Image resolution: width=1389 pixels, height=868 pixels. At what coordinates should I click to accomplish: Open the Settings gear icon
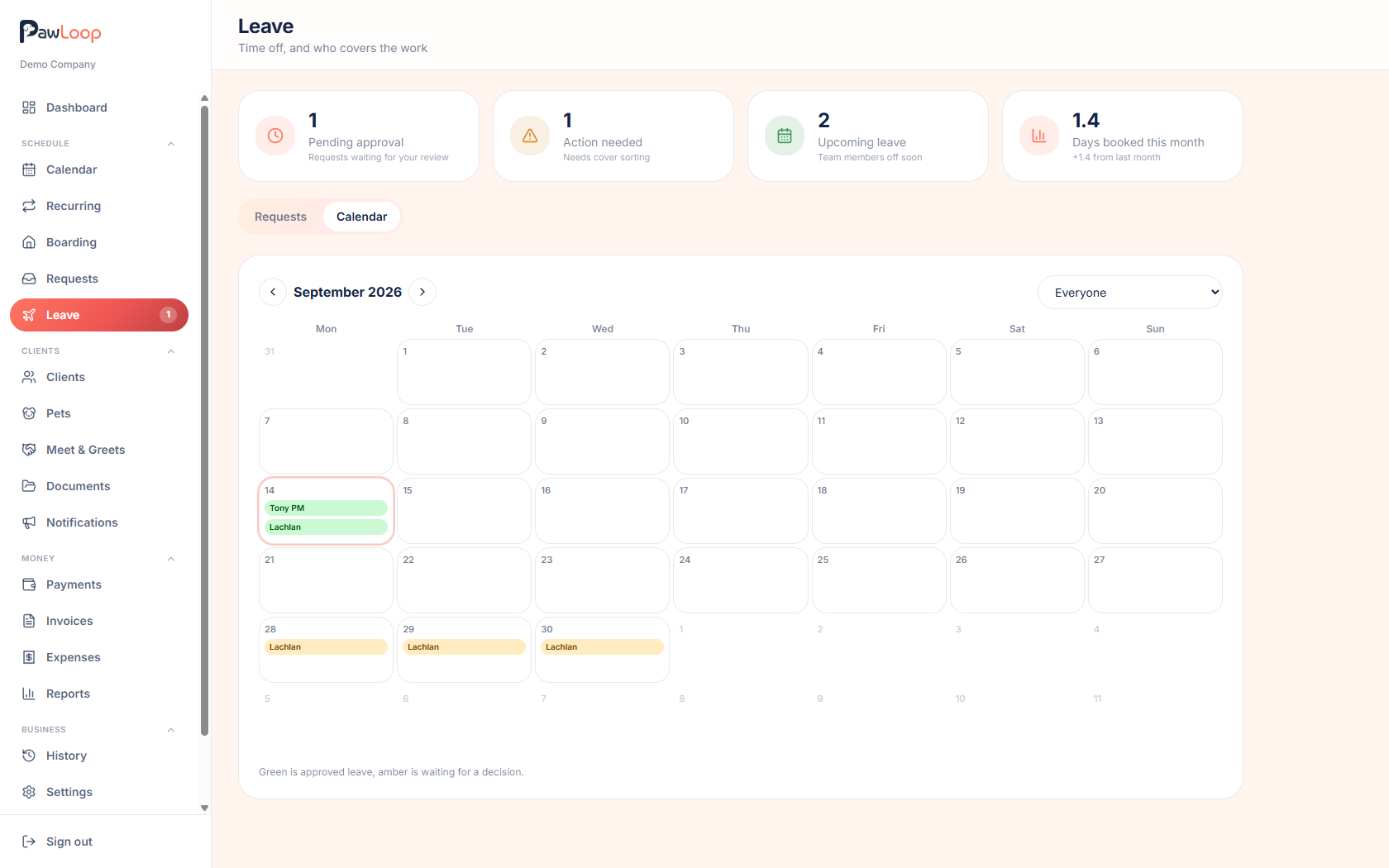click(29, 792)
